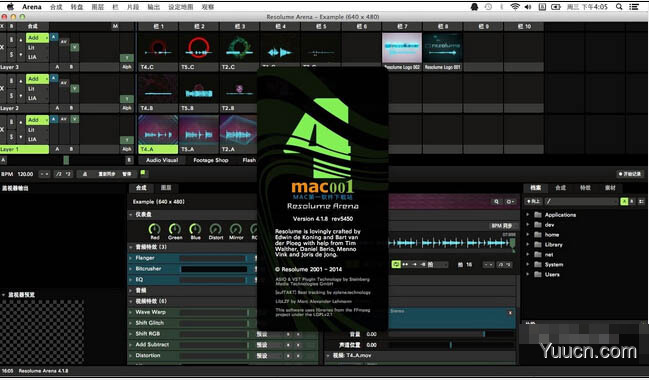Click the volume speaker icon in menu bar

528,7
